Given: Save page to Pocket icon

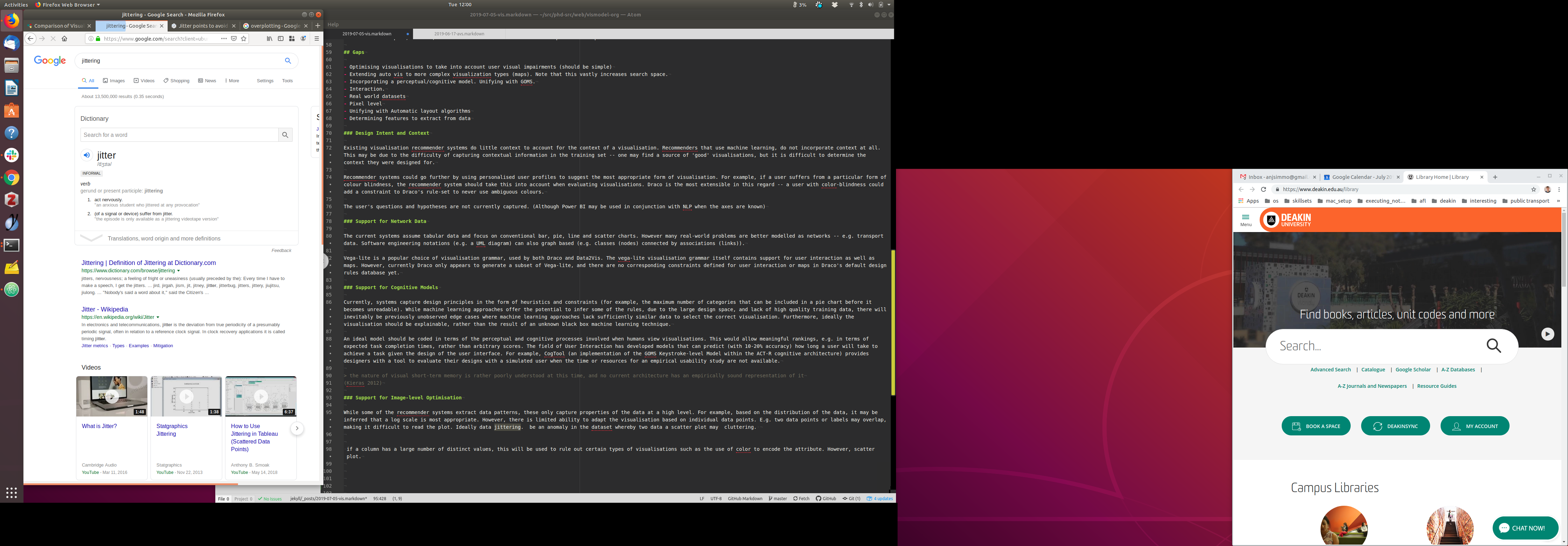Looking at the screenshot, I should click(x=234, y=38).
